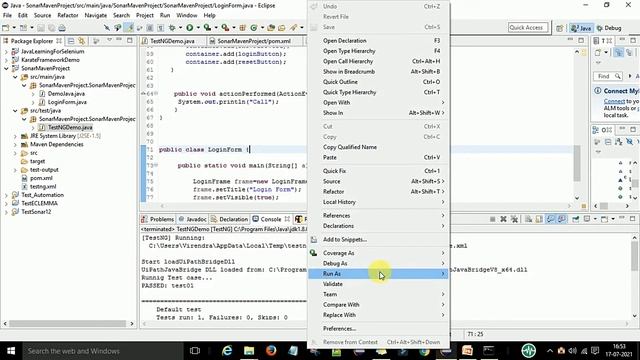
Task: Minimize the editor area
Action: point(570,40)
